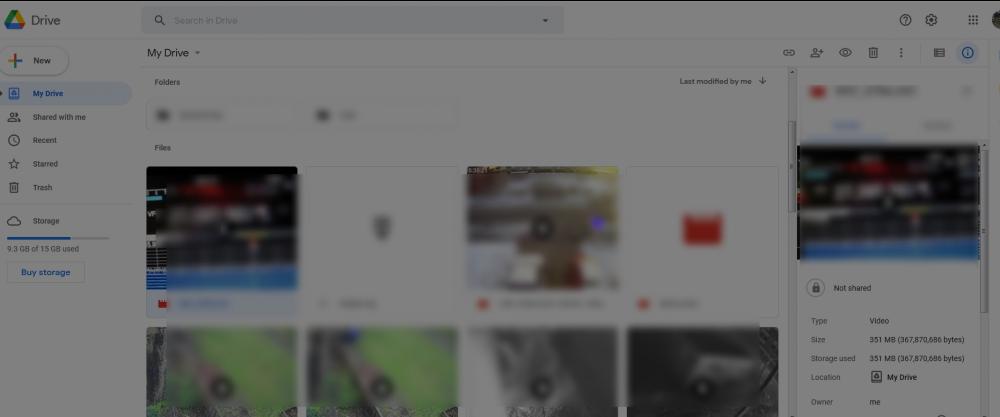1000x417 pixels.
Task: Click the Not shared lock icon
Action: click(x=815, y=288)
